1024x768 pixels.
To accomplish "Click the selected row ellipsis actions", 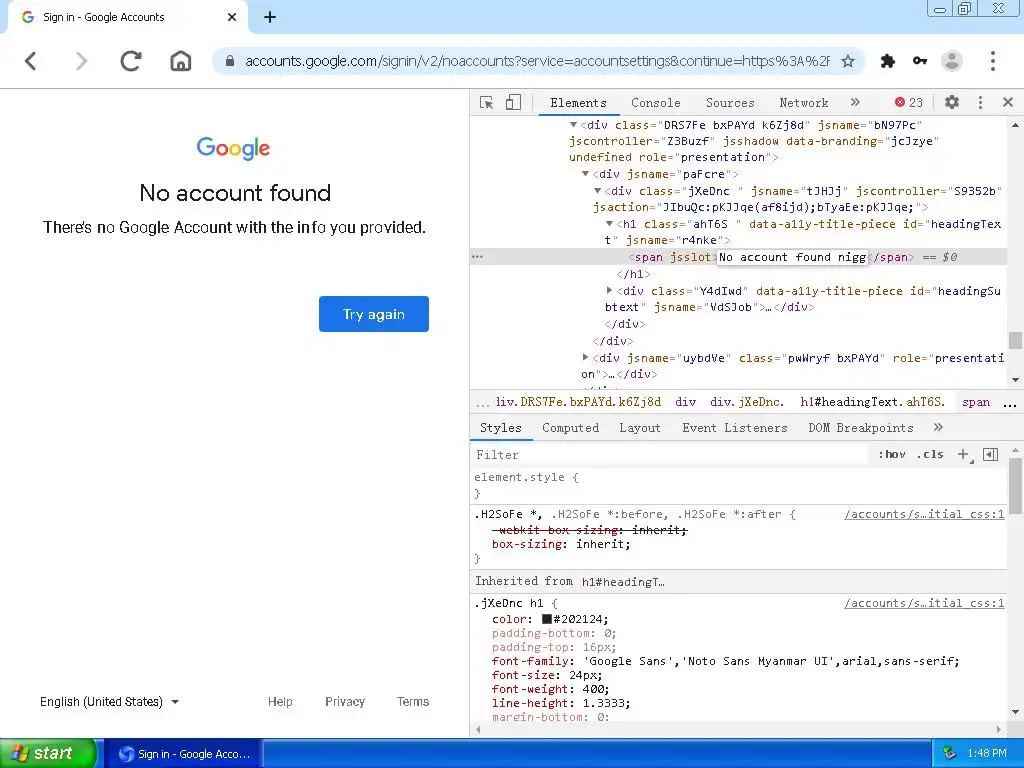I will [477, 257].
